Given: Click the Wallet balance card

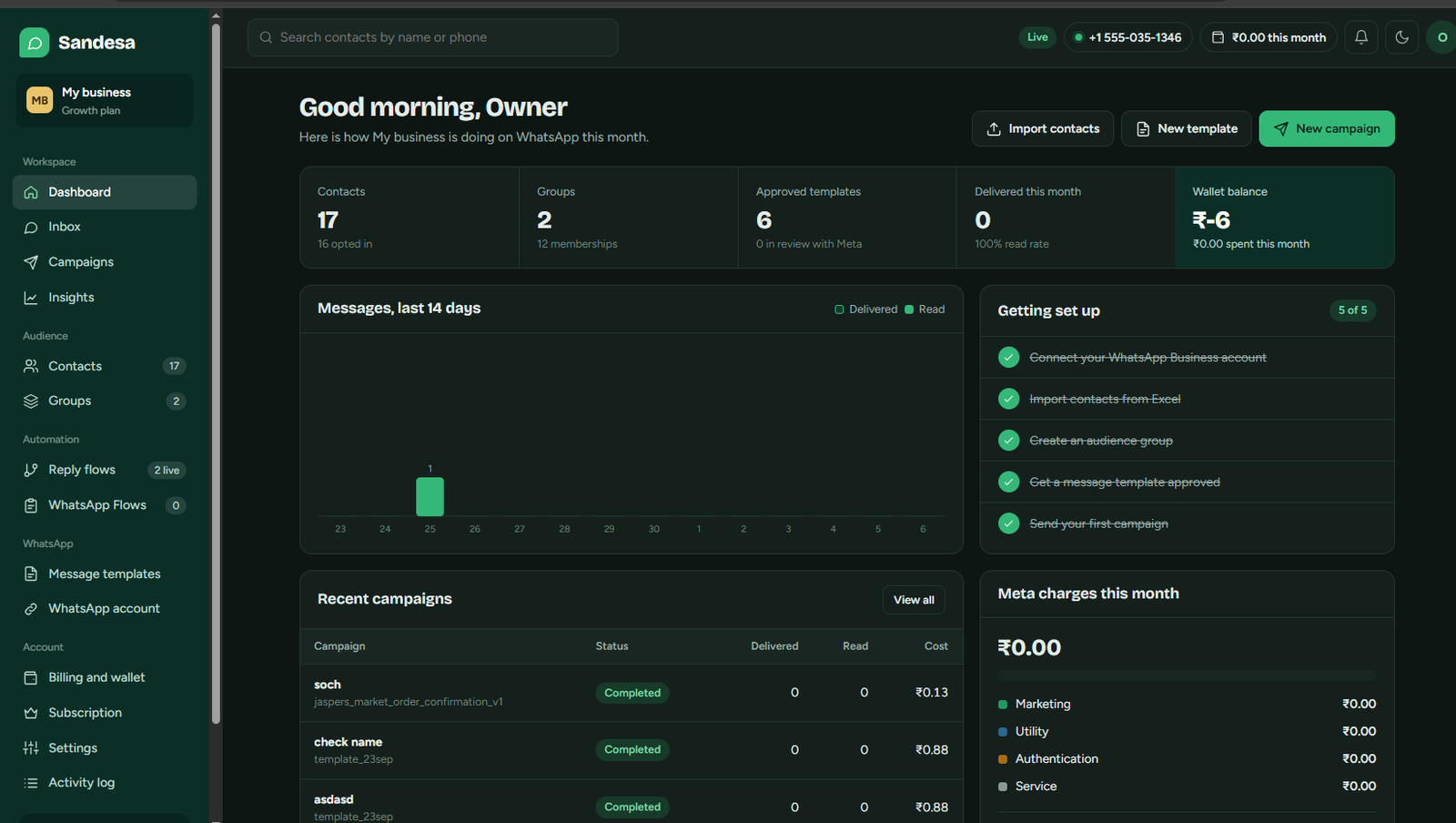Looking at the screenshot, I should pyautogui.click(x=1284, y=218).
